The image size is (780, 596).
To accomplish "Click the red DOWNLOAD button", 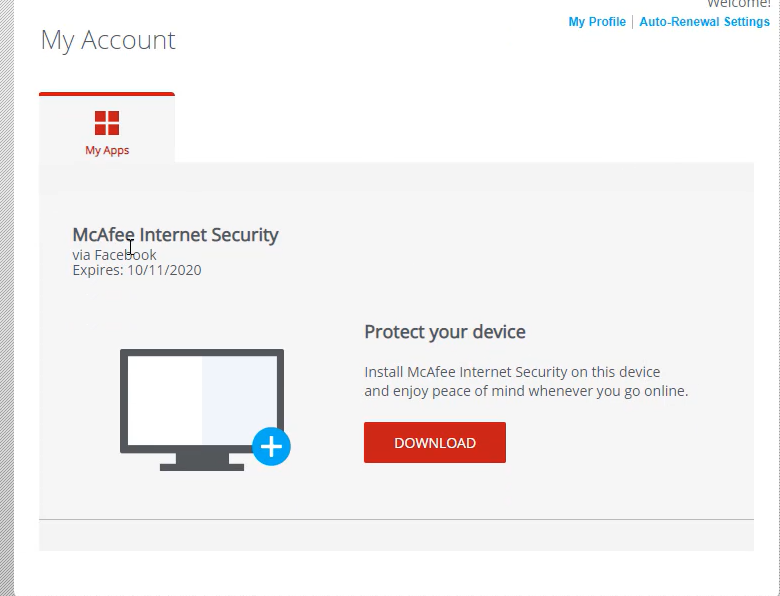I will 435,443.
